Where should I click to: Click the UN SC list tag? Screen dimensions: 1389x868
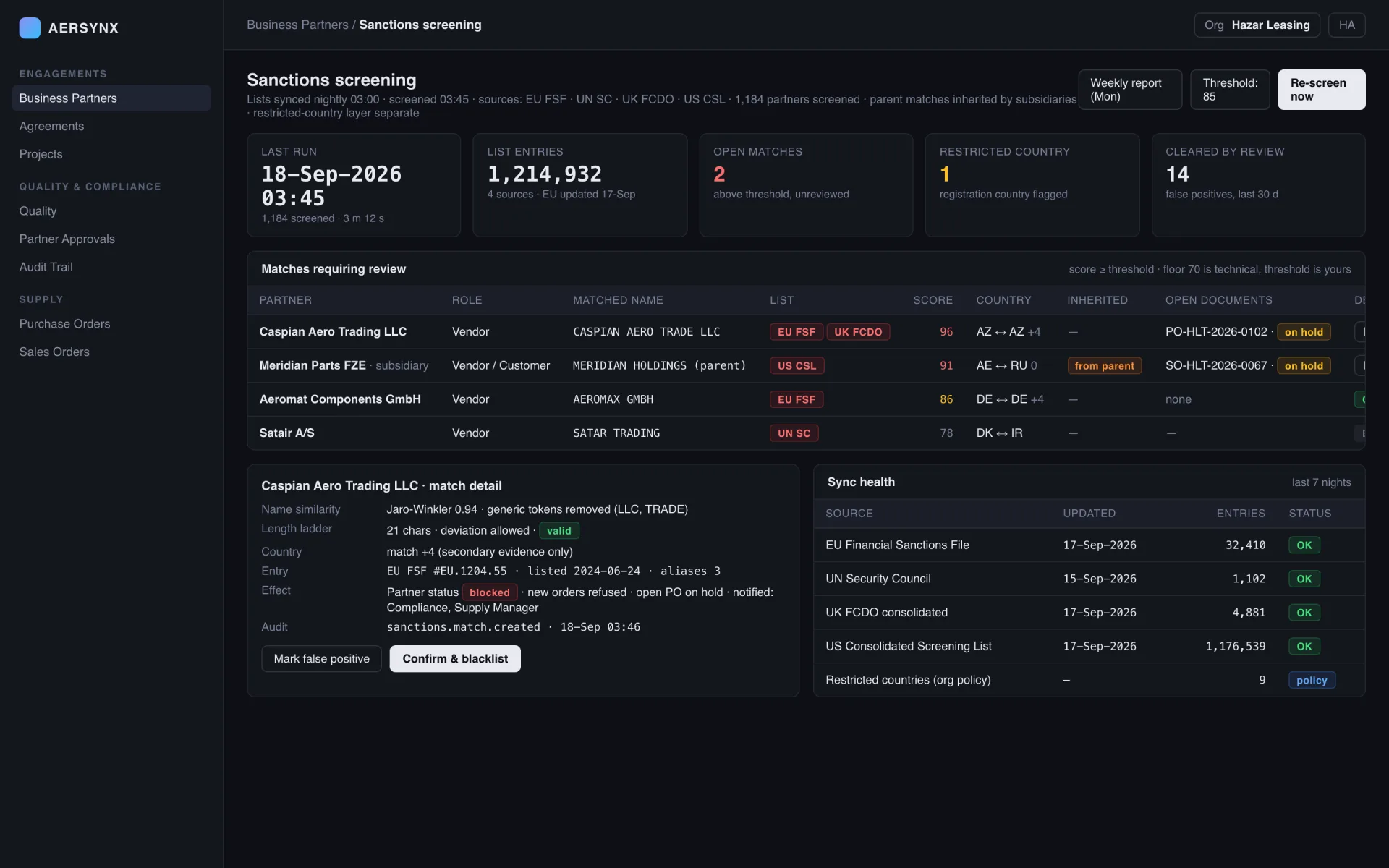pyautogui.click(x=794, y=433)
